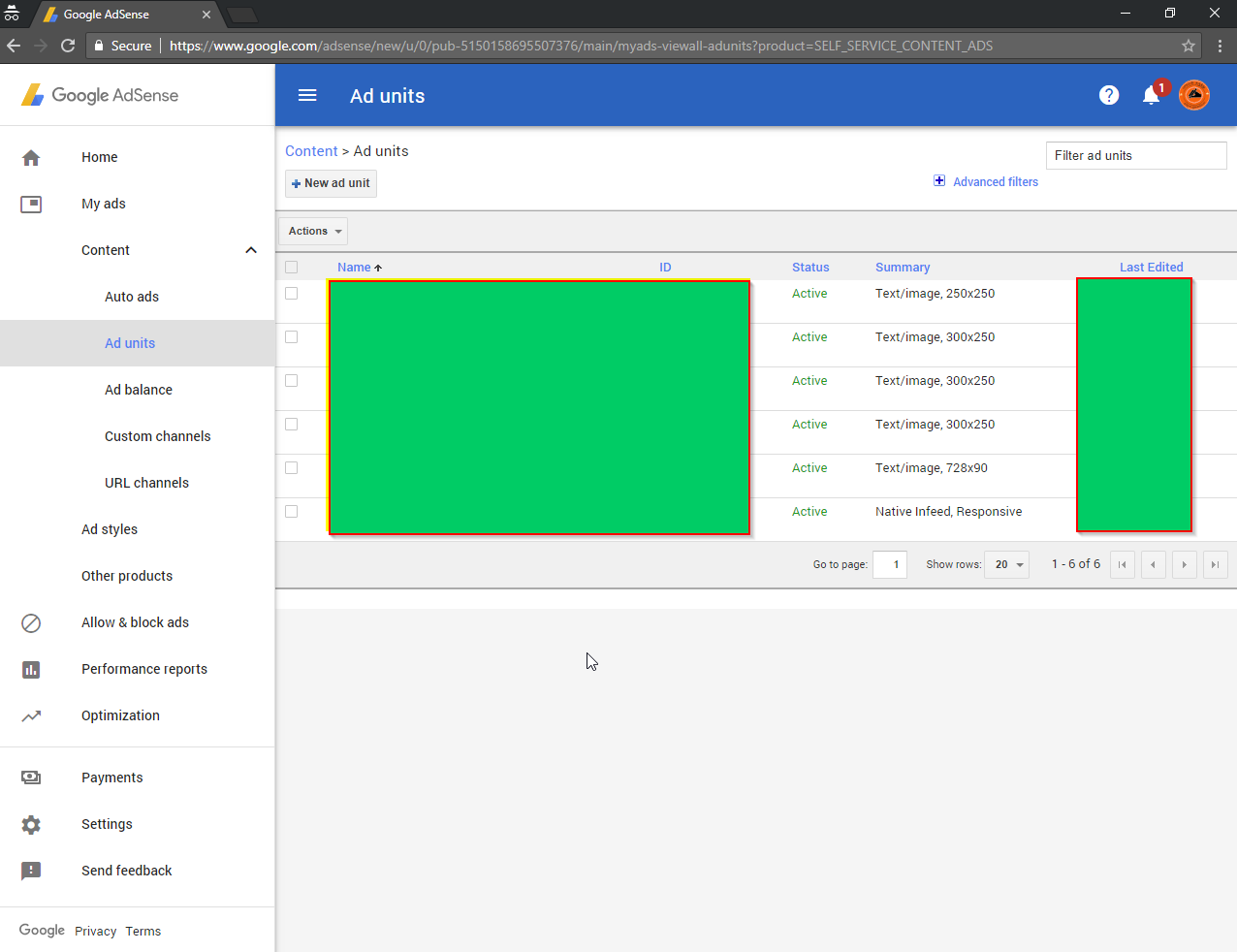Open the Actions dropdown
1237x952 pixels.
coord(313,231)
